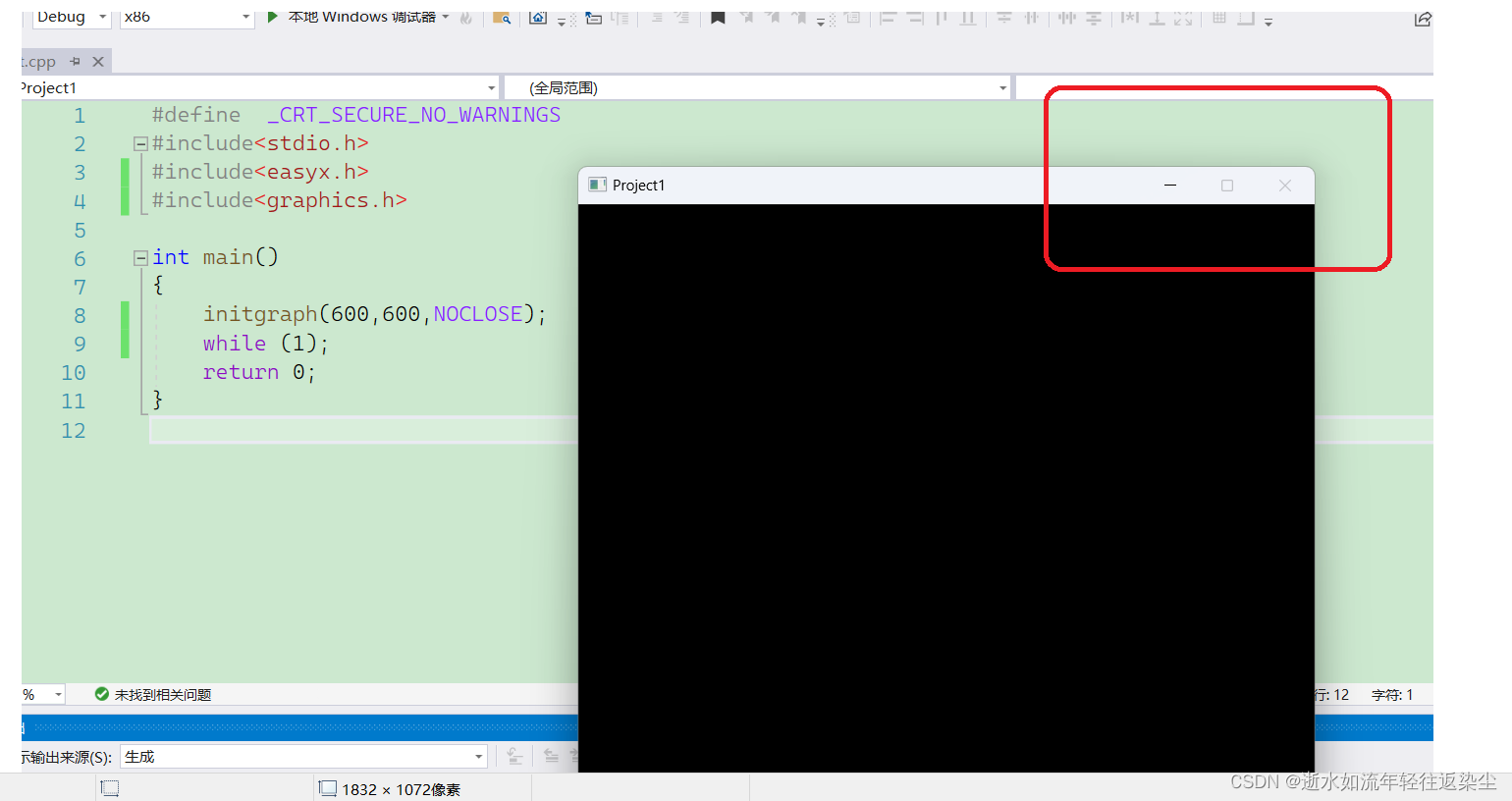This screenshot has height=801, width=1512.
Task: Start the local Windows debugger (green play)
Action: point(272,17)
